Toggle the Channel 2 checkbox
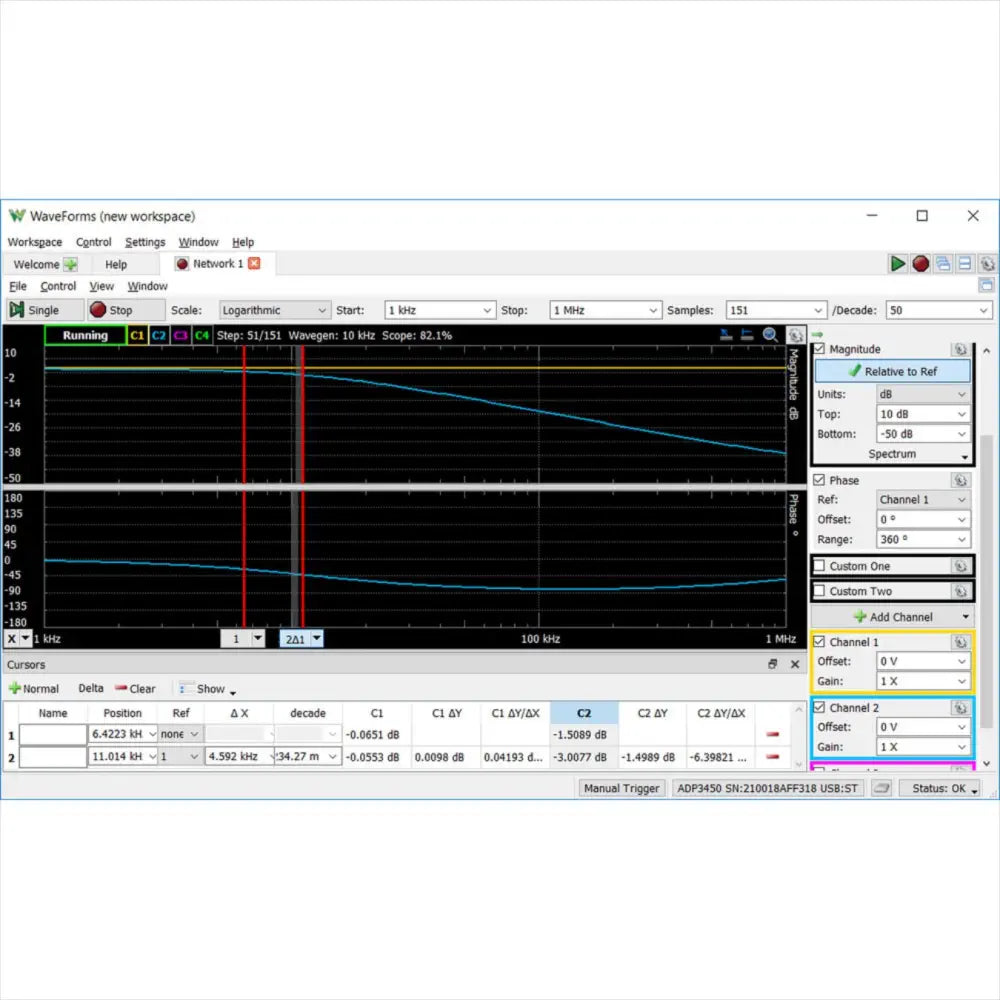This screenshot has height=1000, width=1000. point(820,708)
